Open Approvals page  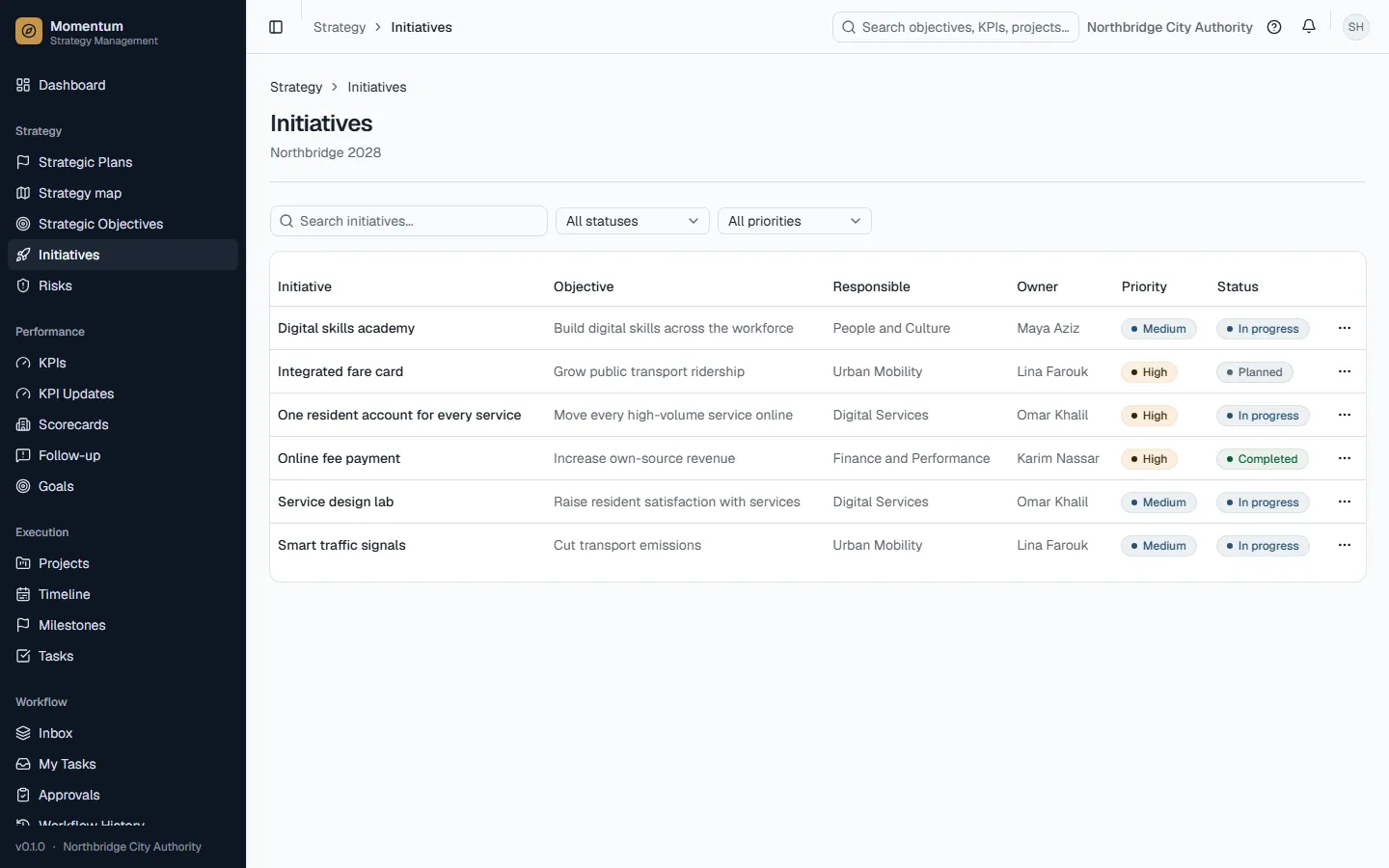point(123,795)
